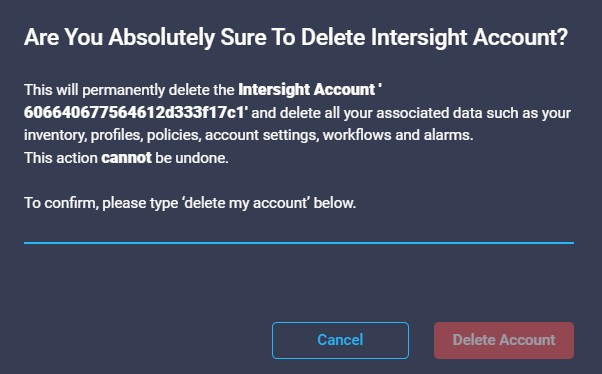Click the Cancel button
Screen dimensions: 602x374
pos(340,340)
